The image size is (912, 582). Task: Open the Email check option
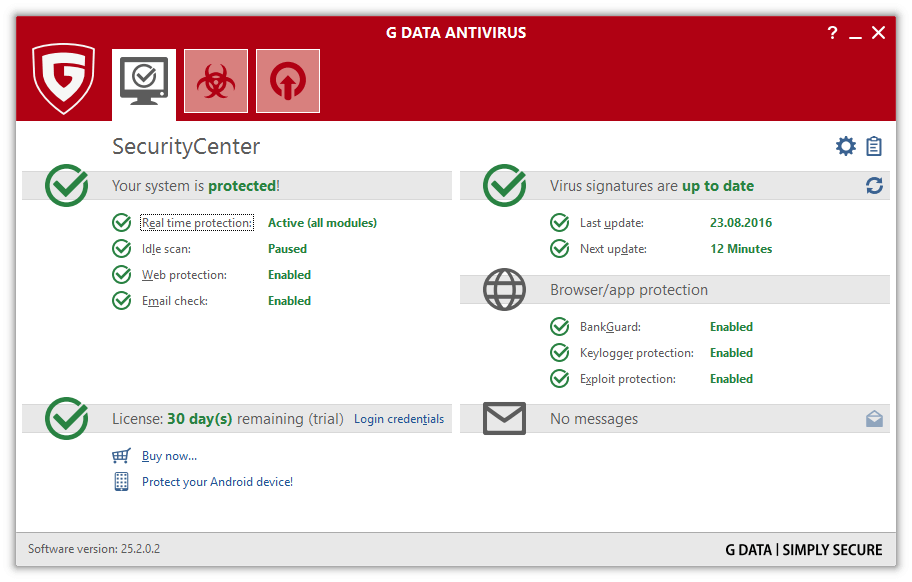pos(174,301)
